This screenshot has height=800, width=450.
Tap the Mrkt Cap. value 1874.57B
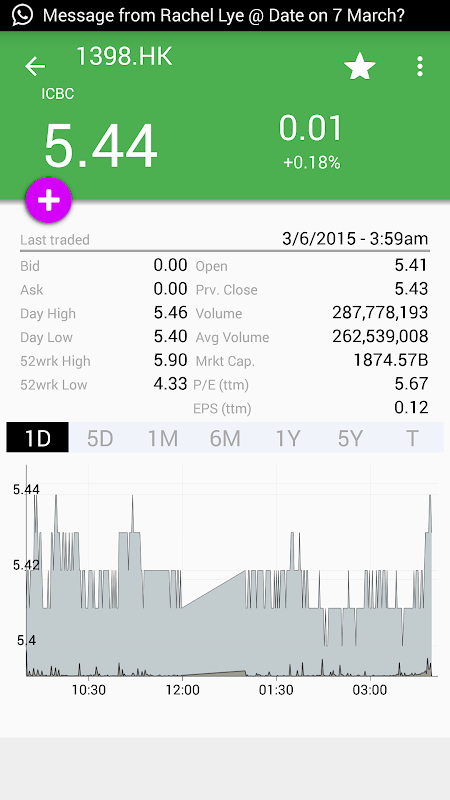[391, 360]
